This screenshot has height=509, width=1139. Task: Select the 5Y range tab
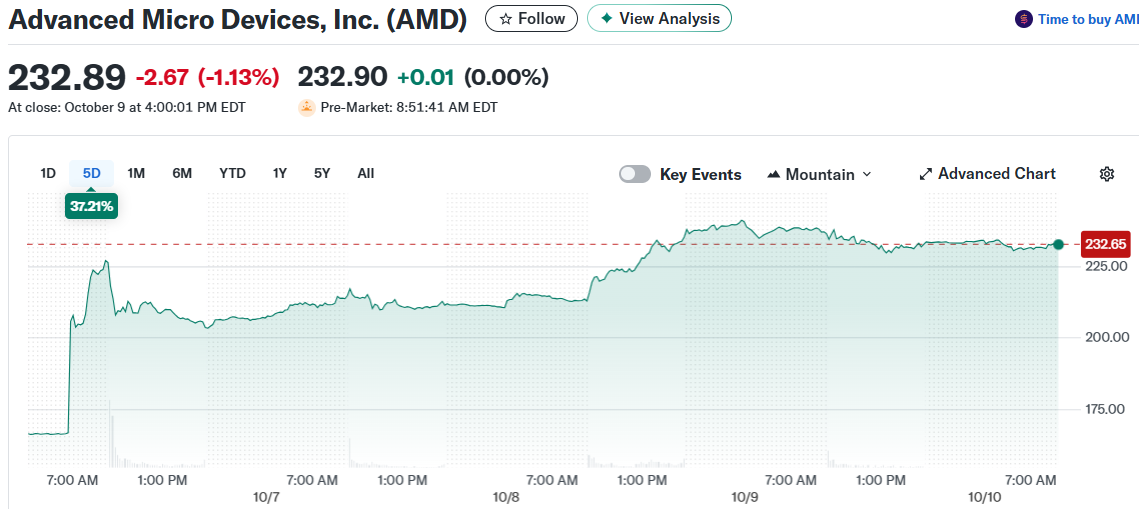322,173
